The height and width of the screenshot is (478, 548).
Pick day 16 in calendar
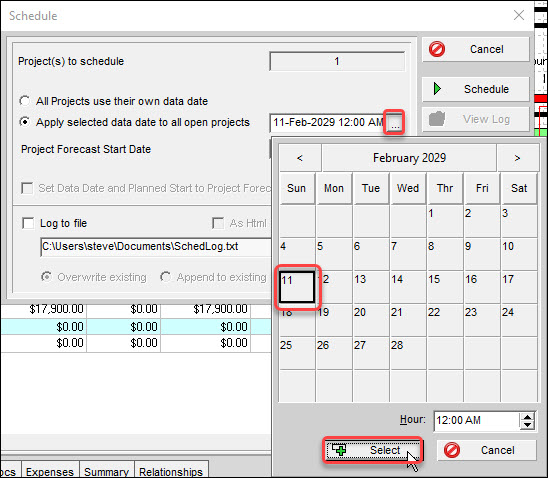pyautogui.click(x=482, y=287)
